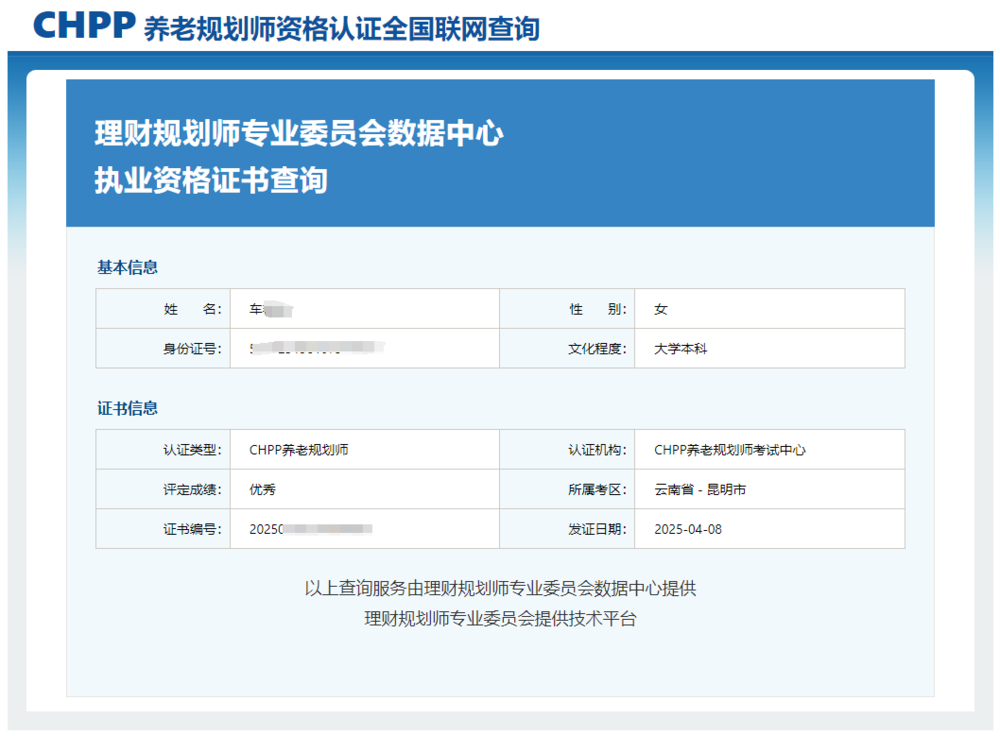The width and height of the screenshot is (1000, 736).
Task: Click the 以上查询服务由理财规划师专业委员会数据中心提供 footer text
Action: [500, 588]
